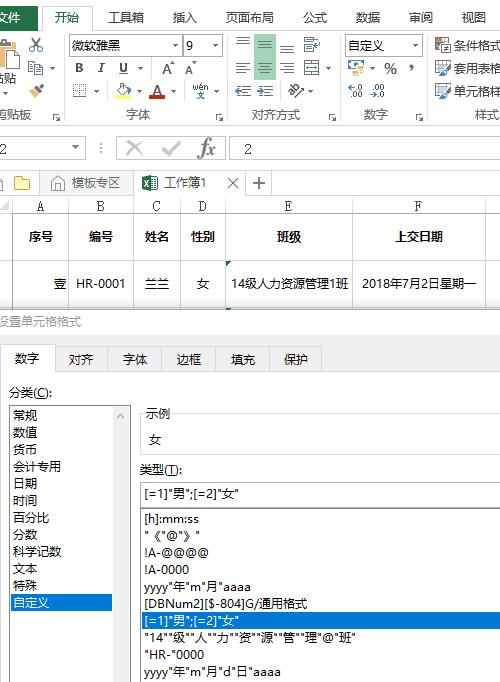
Task: Apply the yellow fill color bucket
Action: [x=123, y=91]
